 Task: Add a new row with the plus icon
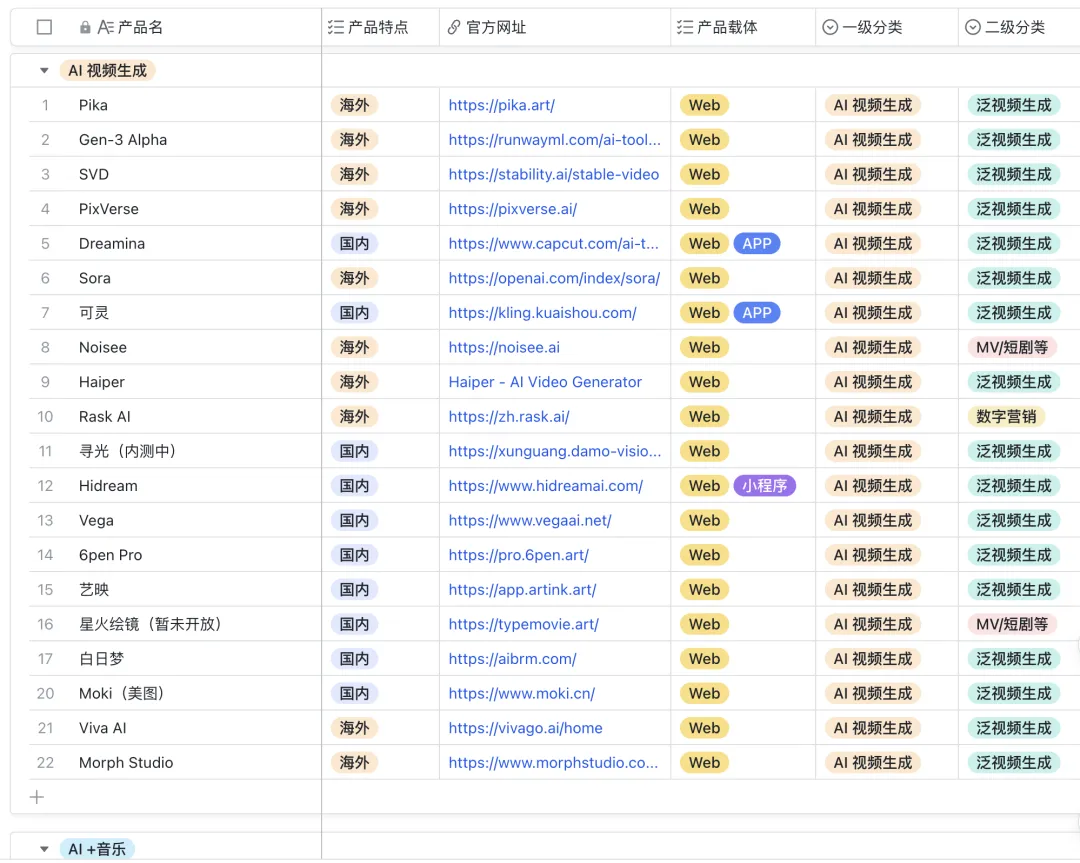click(x=37, y=797)
